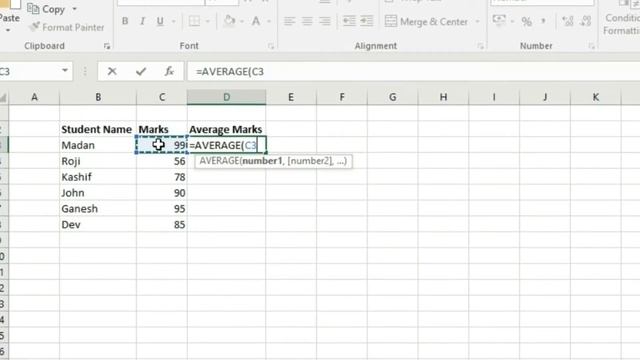Apply the Fill Color bucket
Image resolution: width=640 pixels, height=360 pixels.
click(x=229, y=21)
